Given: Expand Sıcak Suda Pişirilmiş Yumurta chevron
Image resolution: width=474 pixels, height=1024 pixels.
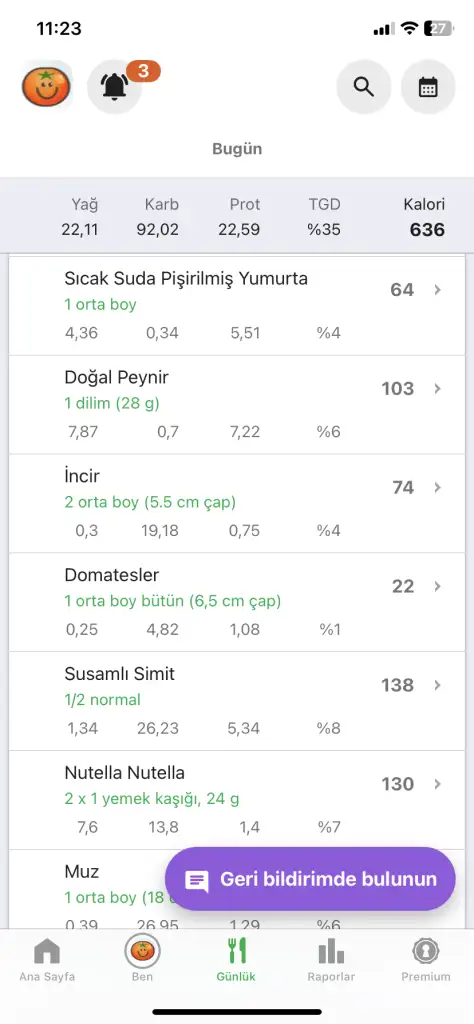Looking at the screenshot, I should tap(437, 290).
